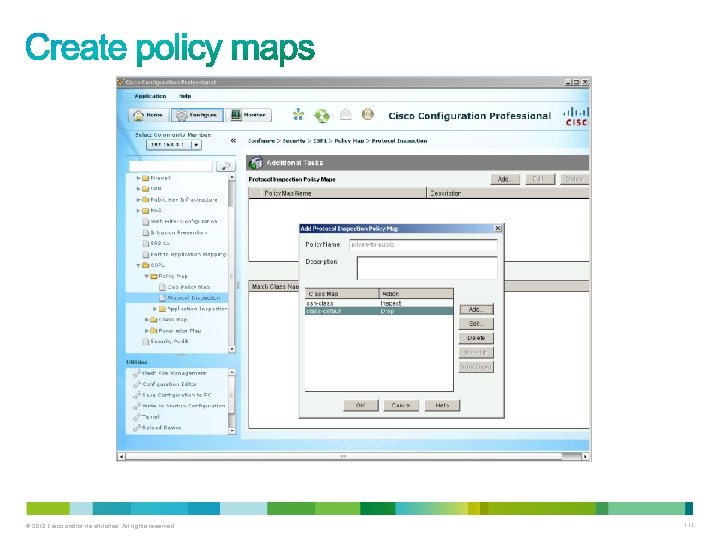The height and width of the screenshot is (540, 720).
Task: Click OK in the policy map dialog
Action: (x=361, y=405)
